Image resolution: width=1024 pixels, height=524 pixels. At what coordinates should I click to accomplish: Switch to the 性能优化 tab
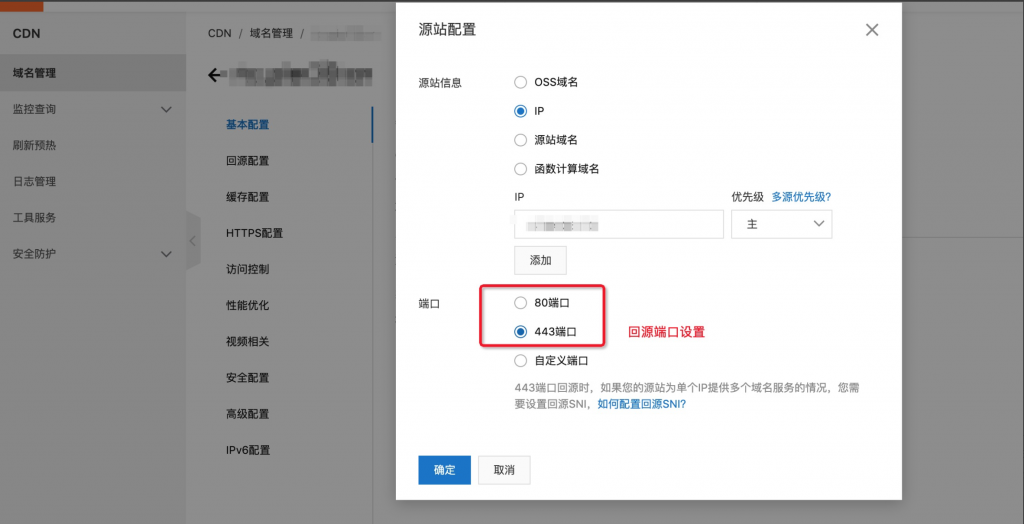pos(248,305)
